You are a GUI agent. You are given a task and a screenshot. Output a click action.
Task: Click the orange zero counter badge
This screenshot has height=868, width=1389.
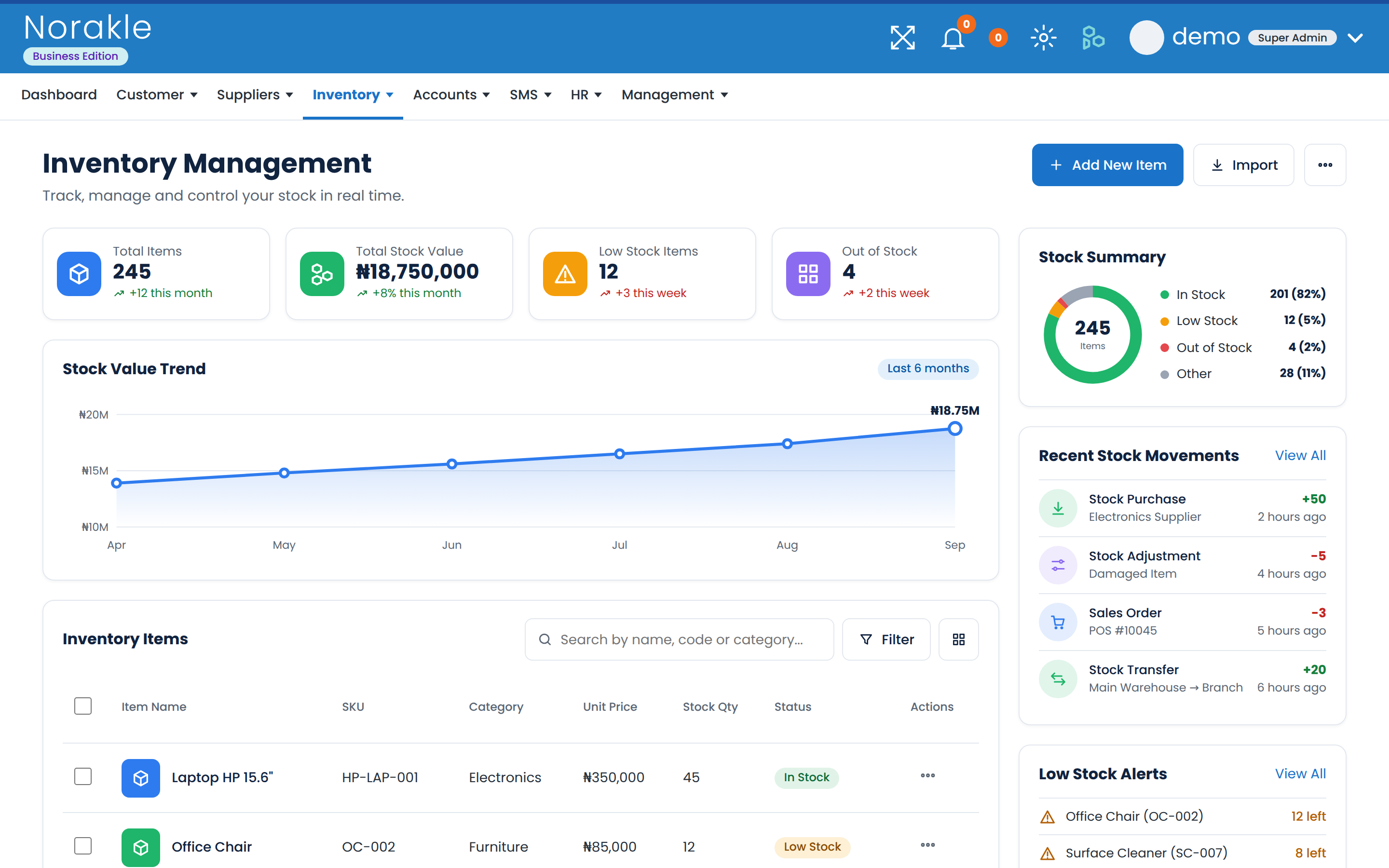998,38
